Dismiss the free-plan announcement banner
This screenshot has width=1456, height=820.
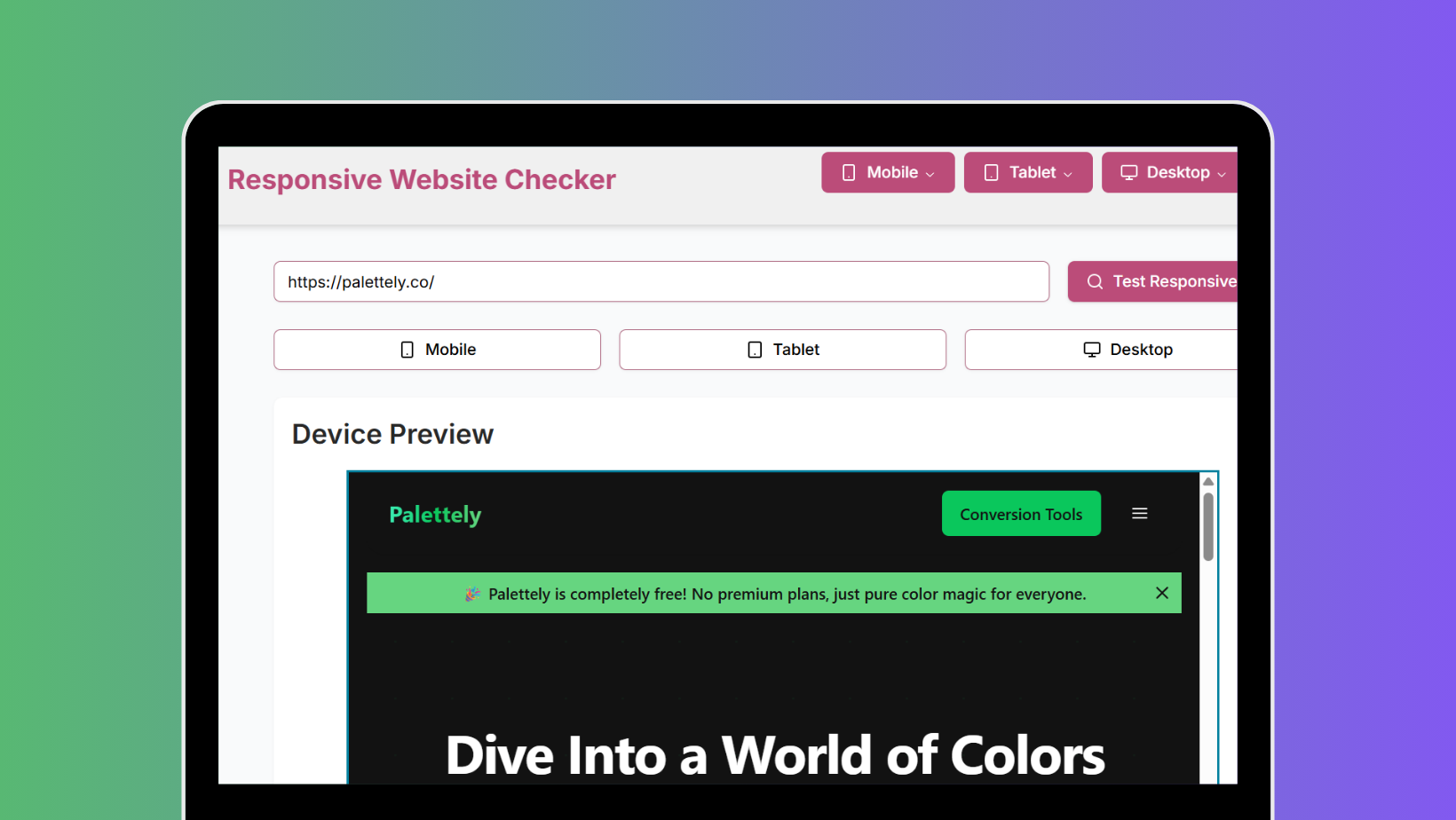[x=1162, y=593]
